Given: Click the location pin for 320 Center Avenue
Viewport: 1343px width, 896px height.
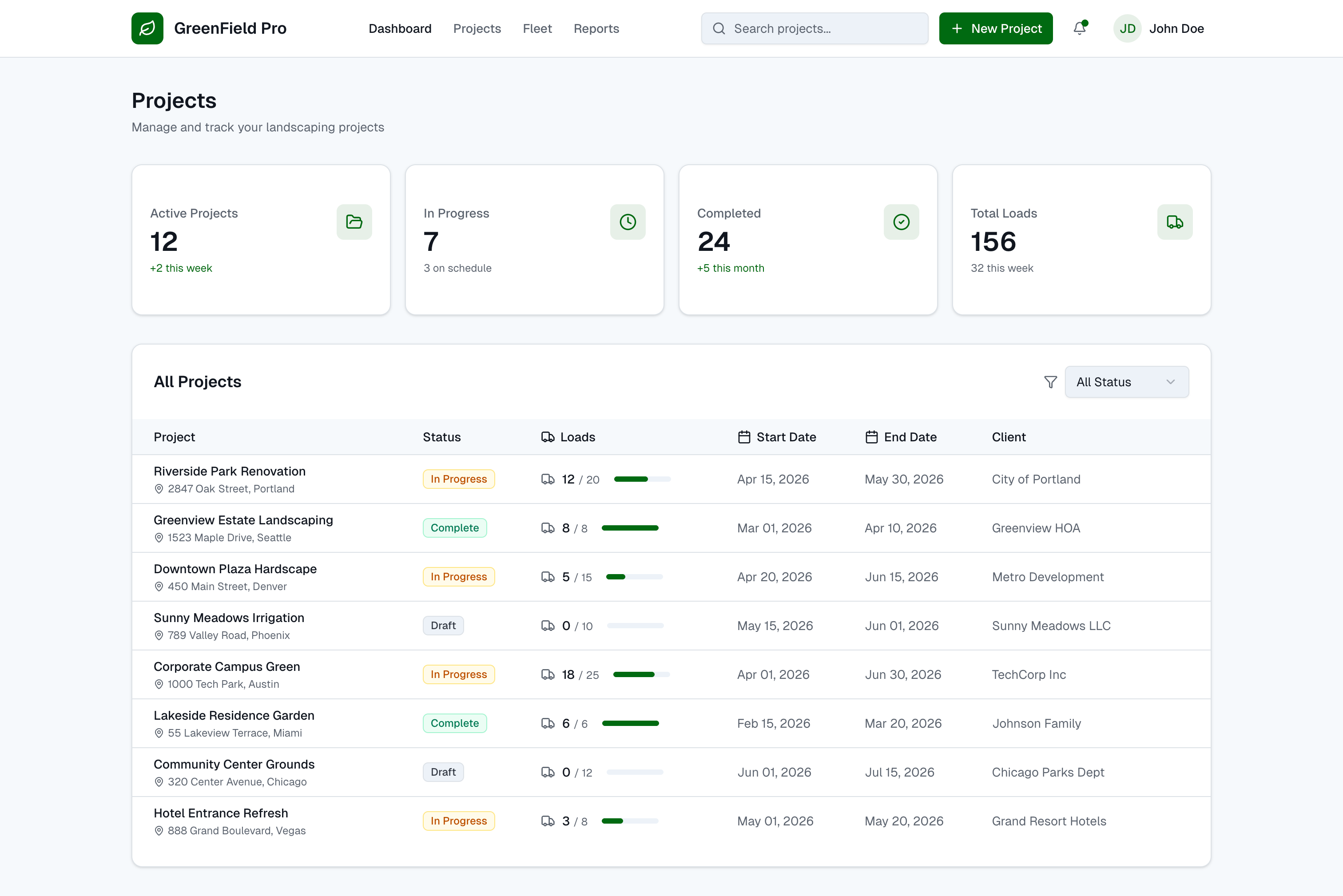Looking at the screenshot, I should [x=159, y=782].
